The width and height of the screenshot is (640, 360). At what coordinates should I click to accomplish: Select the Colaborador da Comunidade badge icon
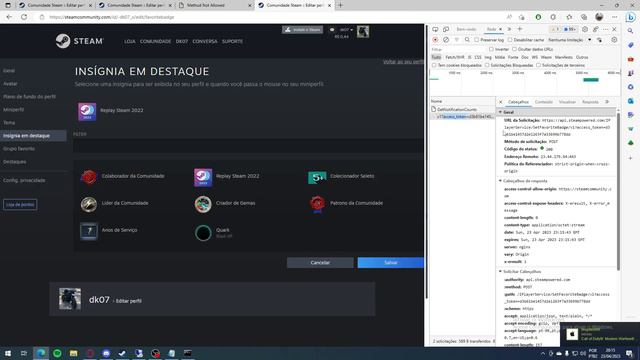[x=89, y=177]
